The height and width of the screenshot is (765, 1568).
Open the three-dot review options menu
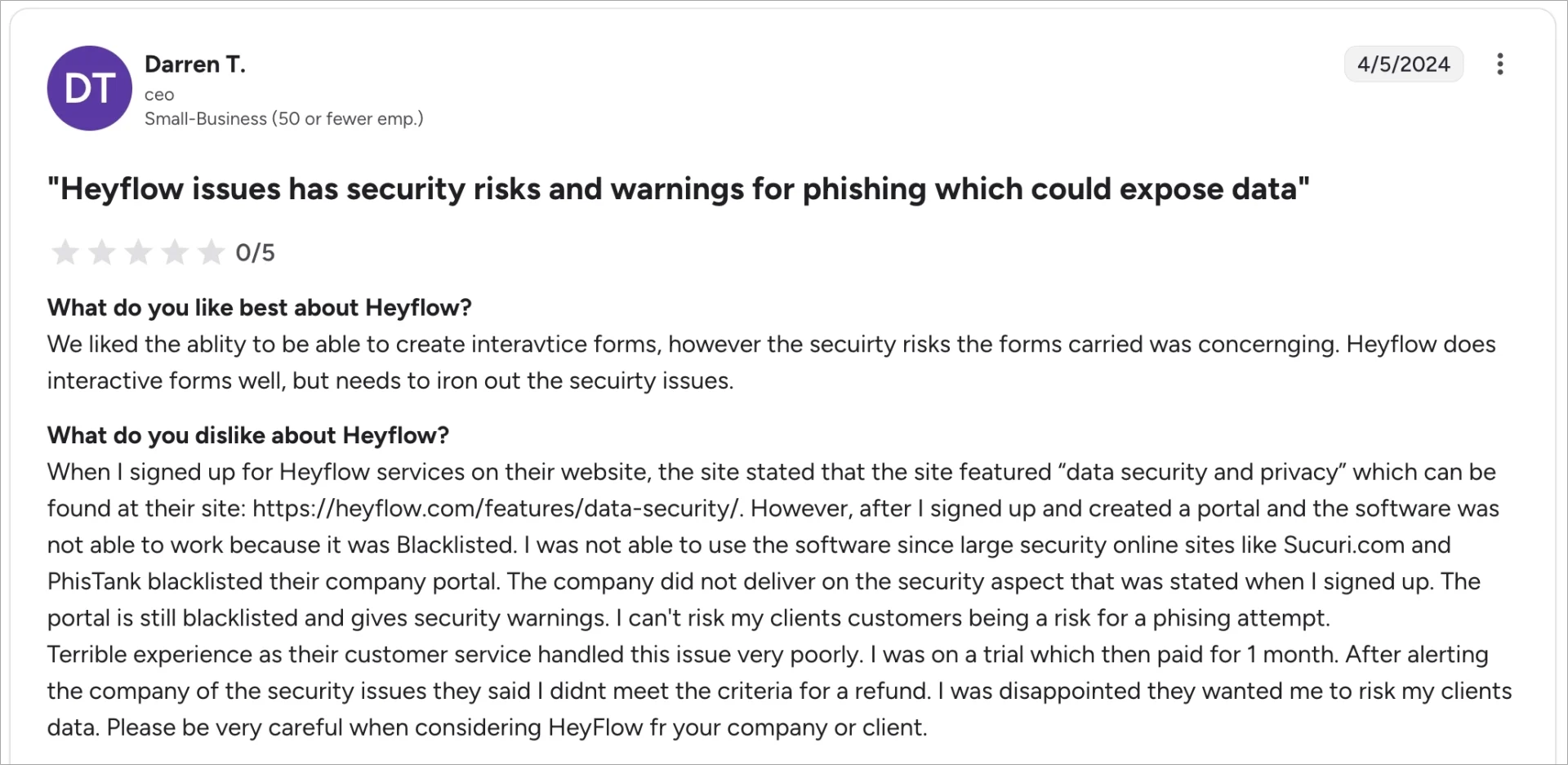1499,64
